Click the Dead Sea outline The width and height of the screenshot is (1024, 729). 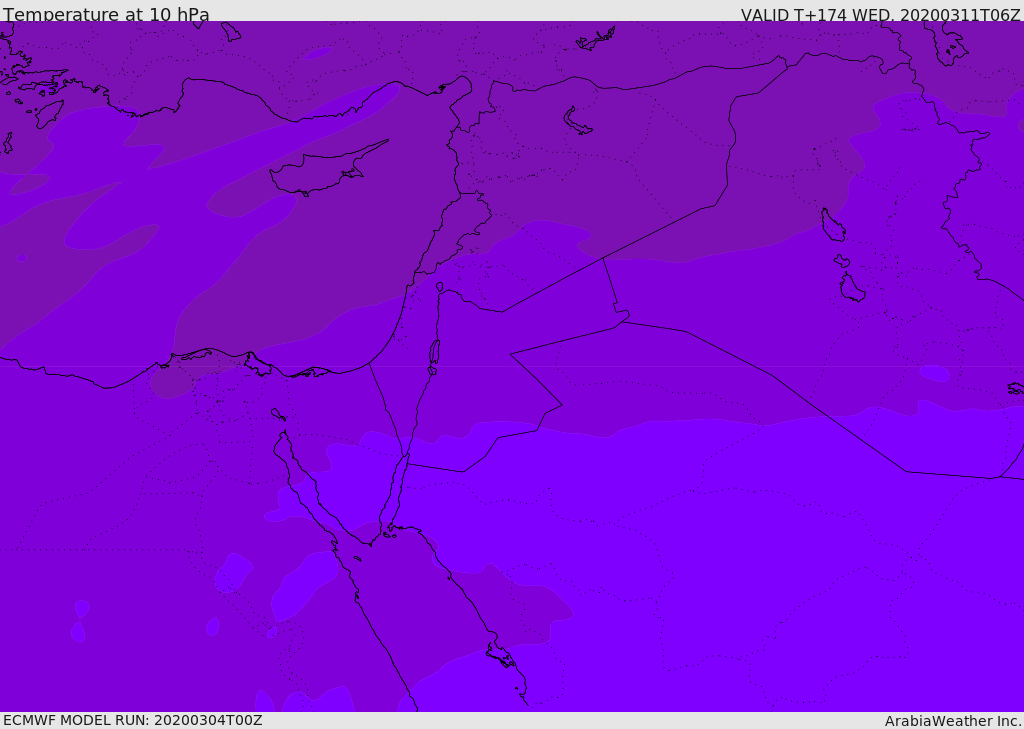coord(434,353)
